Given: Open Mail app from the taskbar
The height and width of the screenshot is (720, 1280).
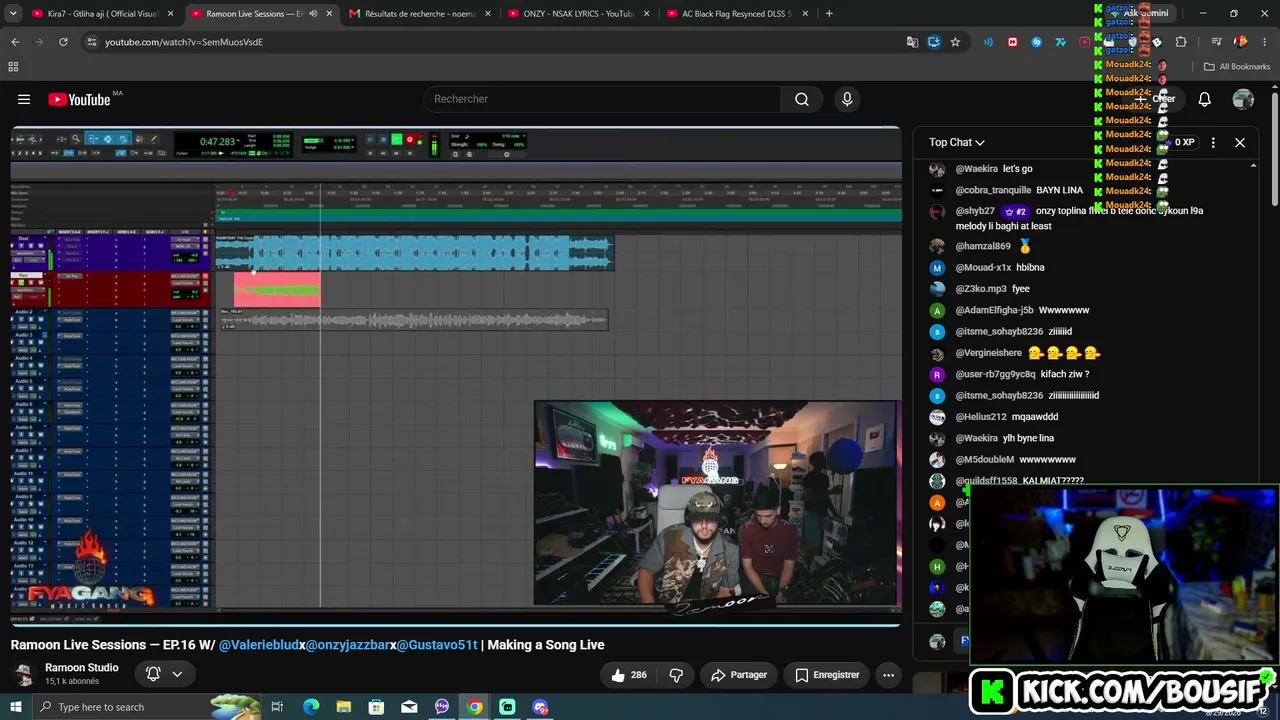Looking at the screenshot, I should coord(409,707).
